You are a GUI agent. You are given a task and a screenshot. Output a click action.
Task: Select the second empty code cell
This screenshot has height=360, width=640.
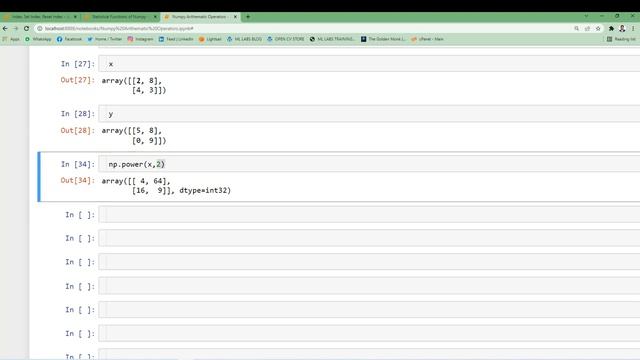[369, 238]
